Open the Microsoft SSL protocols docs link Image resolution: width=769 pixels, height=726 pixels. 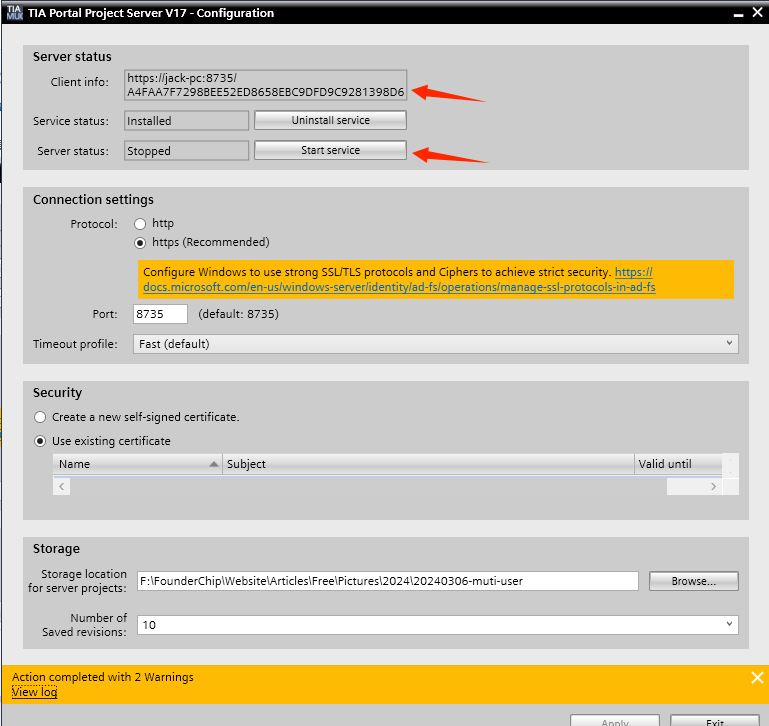click(399, 287)
